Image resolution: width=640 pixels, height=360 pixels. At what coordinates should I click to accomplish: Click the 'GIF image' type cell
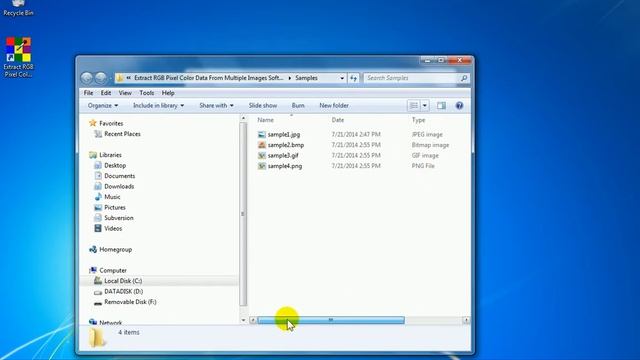[425, 156]
